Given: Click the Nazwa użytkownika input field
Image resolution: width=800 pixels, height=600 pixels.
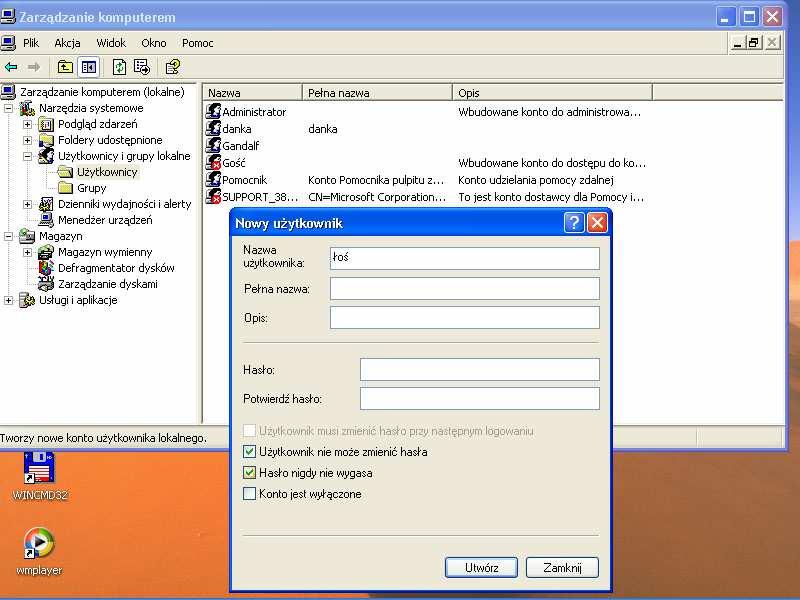Looking at the screenshot, I should click(x=465, y=258).
